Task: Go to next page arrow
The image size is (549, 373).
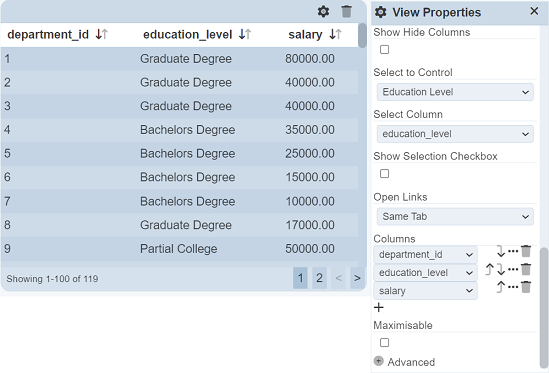Action: click(x=357, y=278)
